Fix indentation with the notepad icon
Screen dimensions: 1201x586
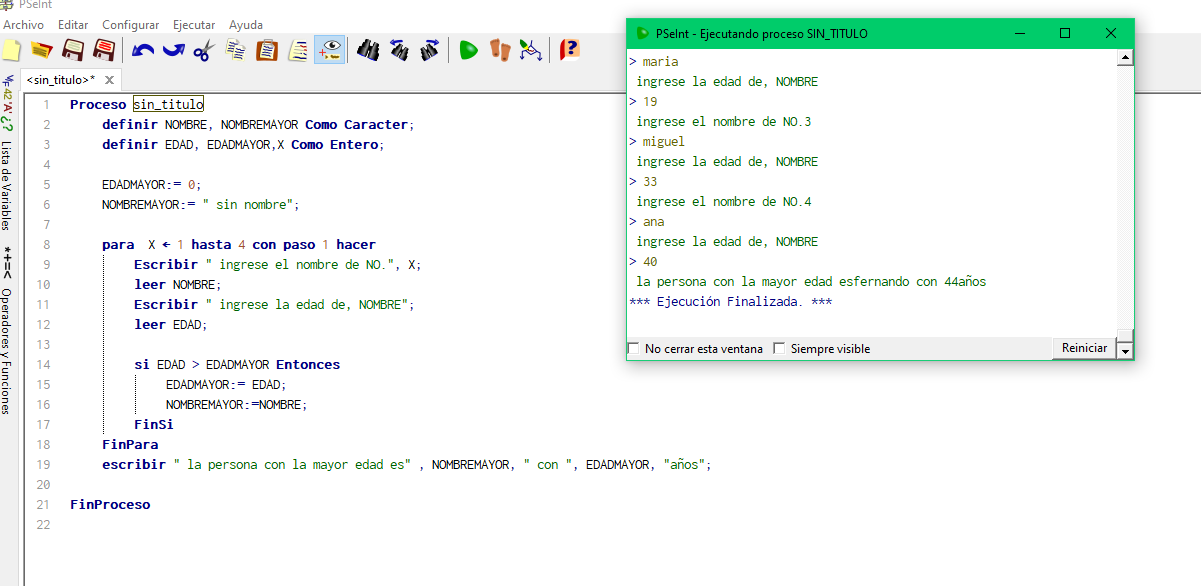click(298, 49)
